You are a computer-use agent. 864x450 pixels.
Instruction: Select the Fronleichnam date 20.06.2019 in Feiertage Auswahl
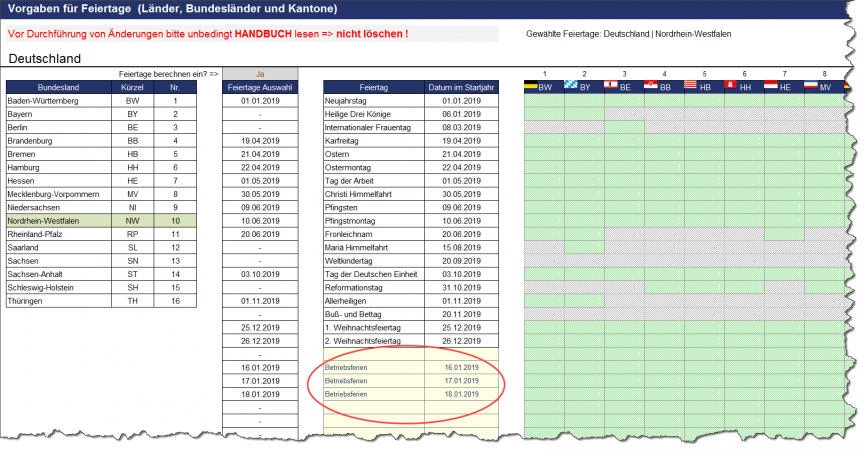260,233
